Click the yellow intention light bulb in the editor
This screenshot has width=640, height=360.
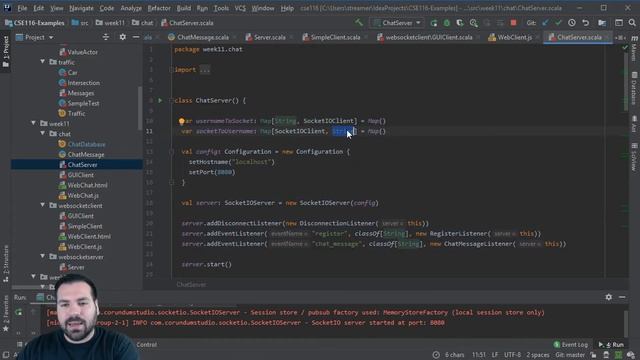[x=182, y=121]
